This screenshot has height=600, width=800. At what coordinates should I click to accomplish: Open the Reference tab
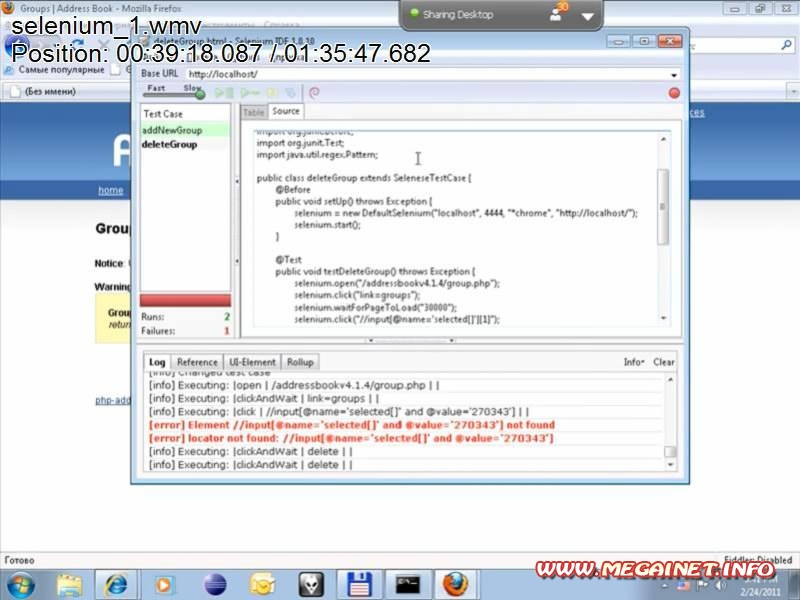pos(197,362)
